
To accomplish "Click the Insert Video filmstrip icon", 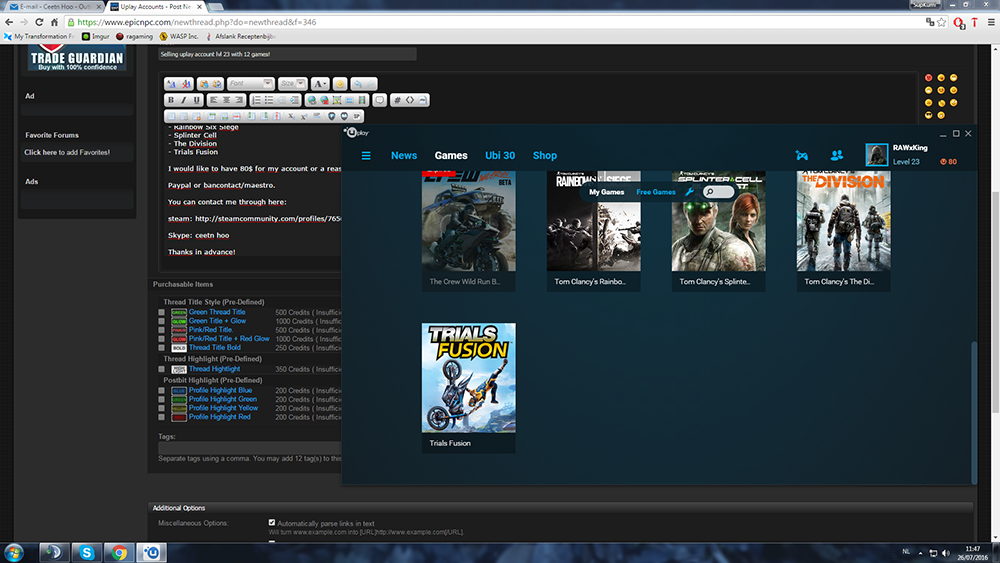I will click(x=362, y=100).
